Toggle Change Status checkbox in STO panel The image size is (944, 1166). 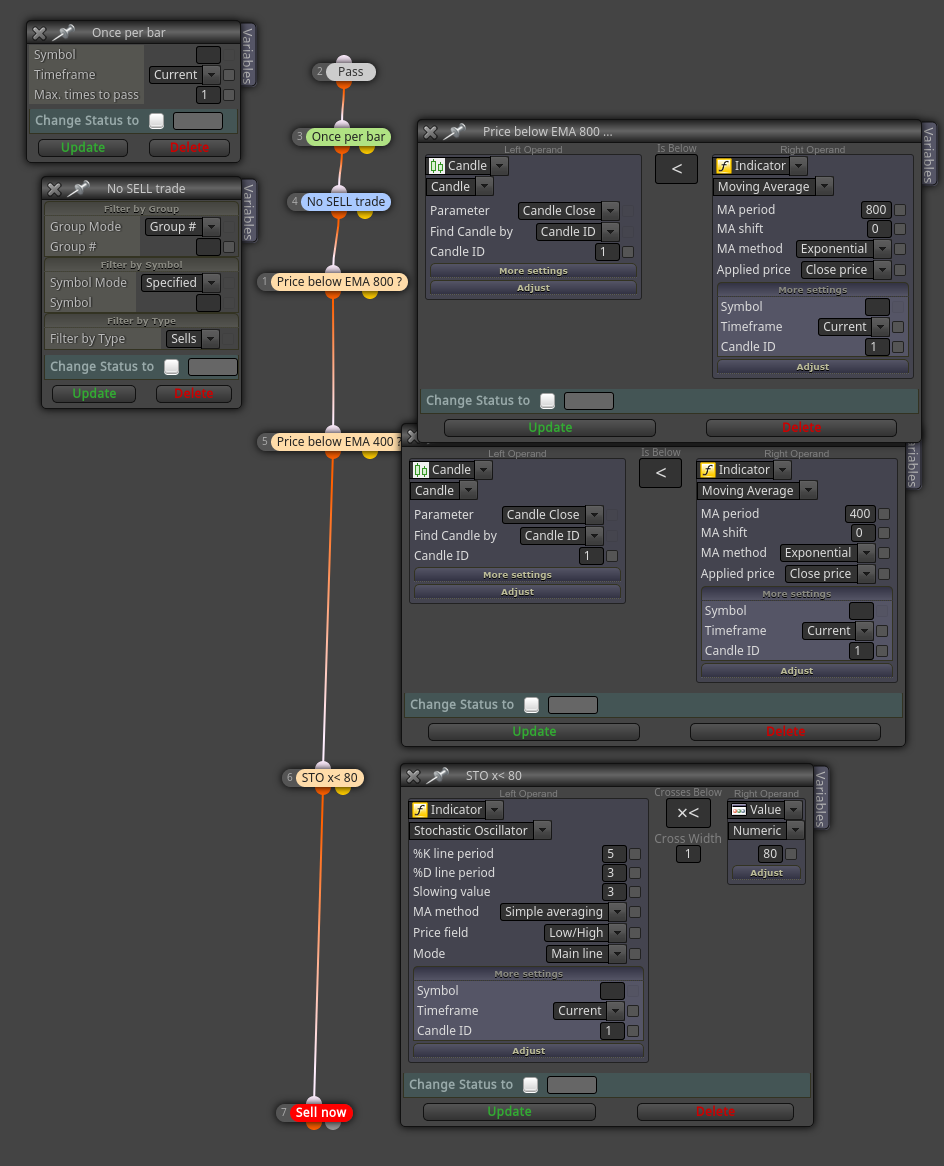[x=530, y=1085]
